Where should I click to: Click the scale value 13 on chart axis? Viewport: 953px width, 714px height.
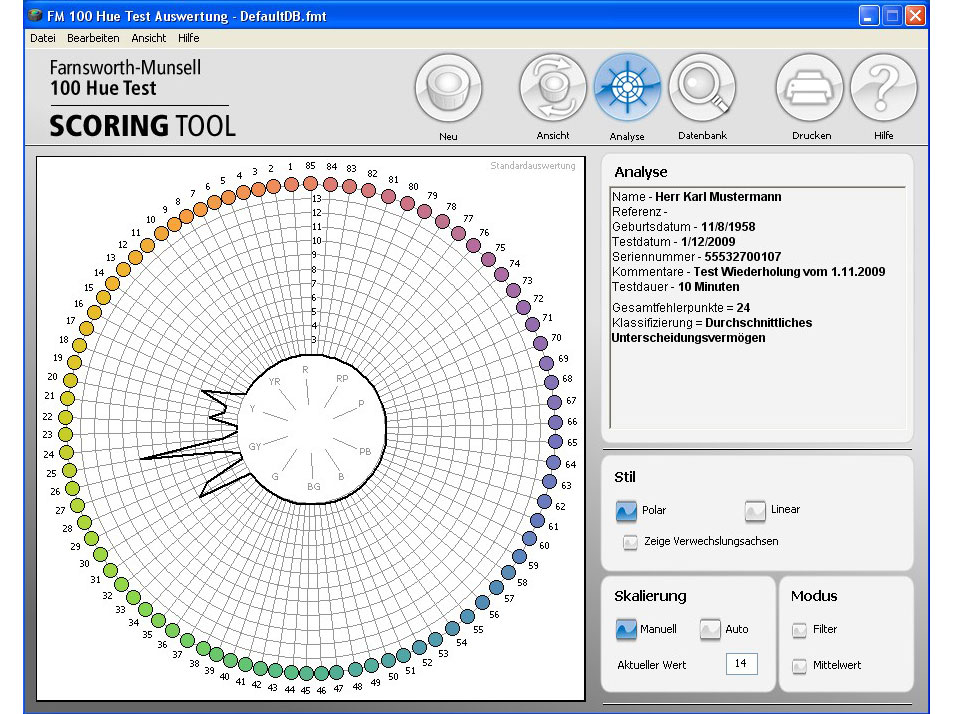pyautogui.click(x=317, y=199)
